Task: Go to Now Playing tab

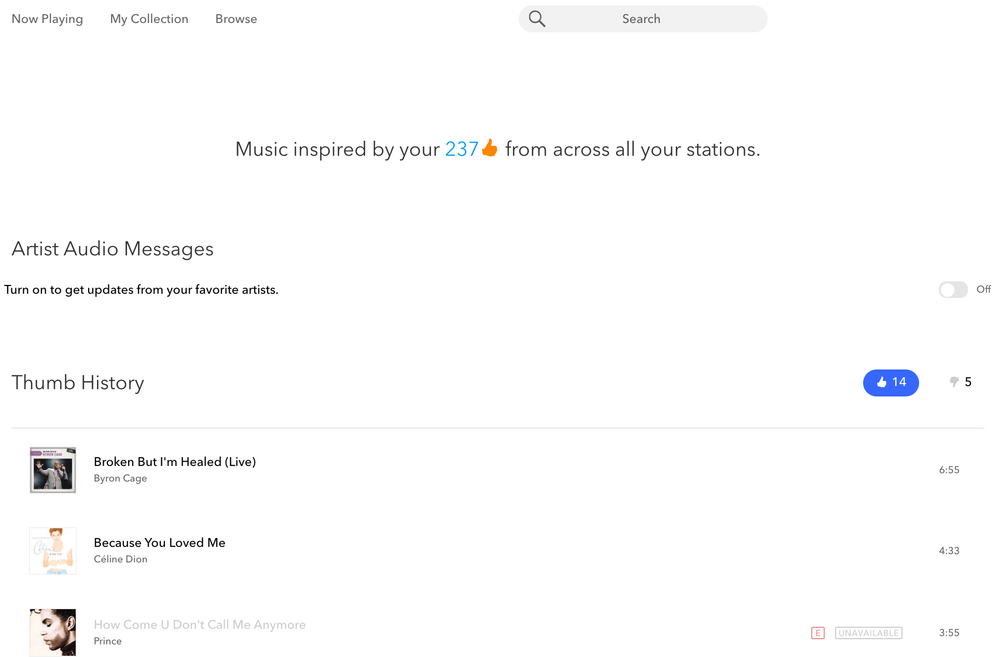Action: tap(47, 19)
